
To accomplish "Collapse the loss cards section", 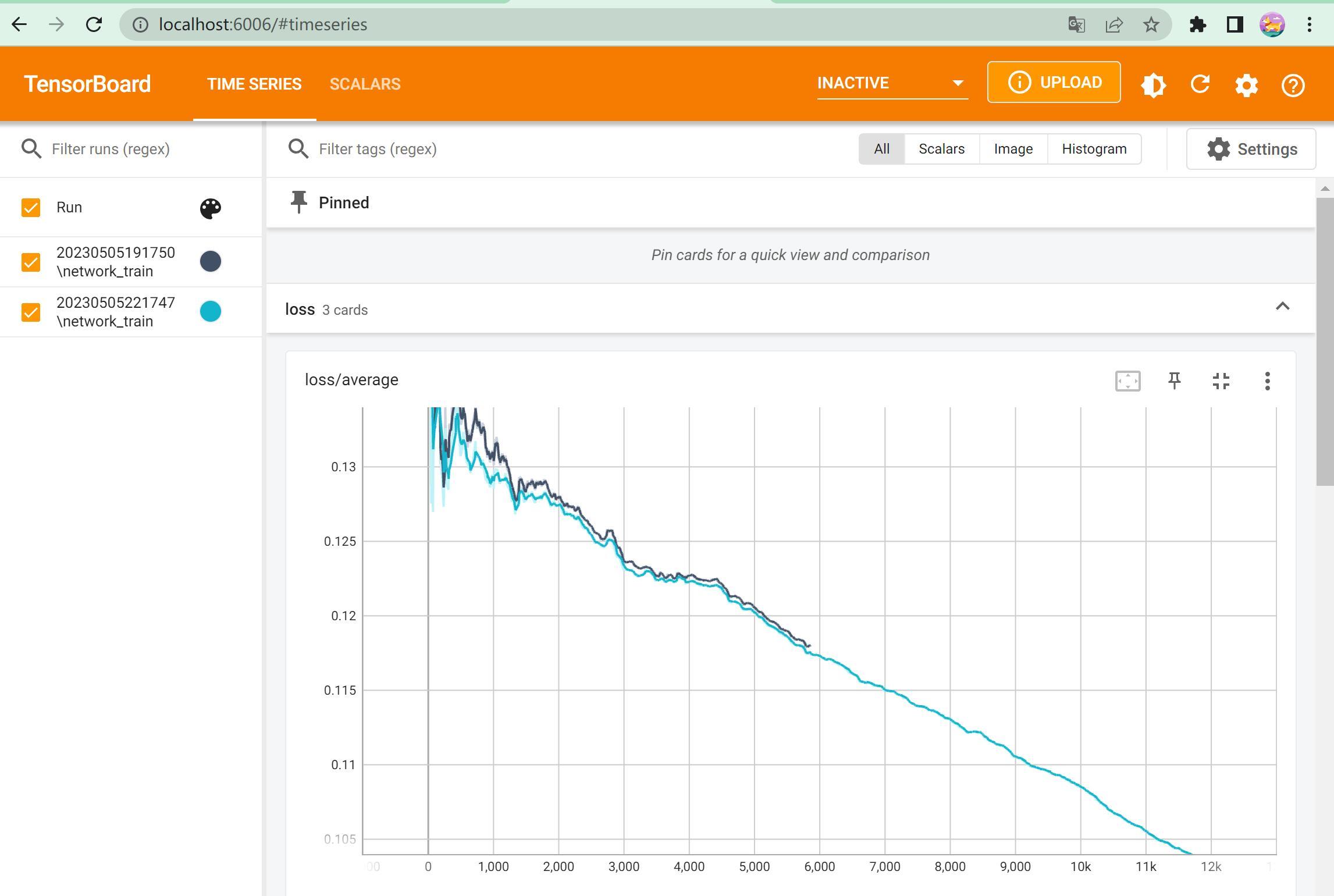I will pyautogui.click(x=1282, y=307).
